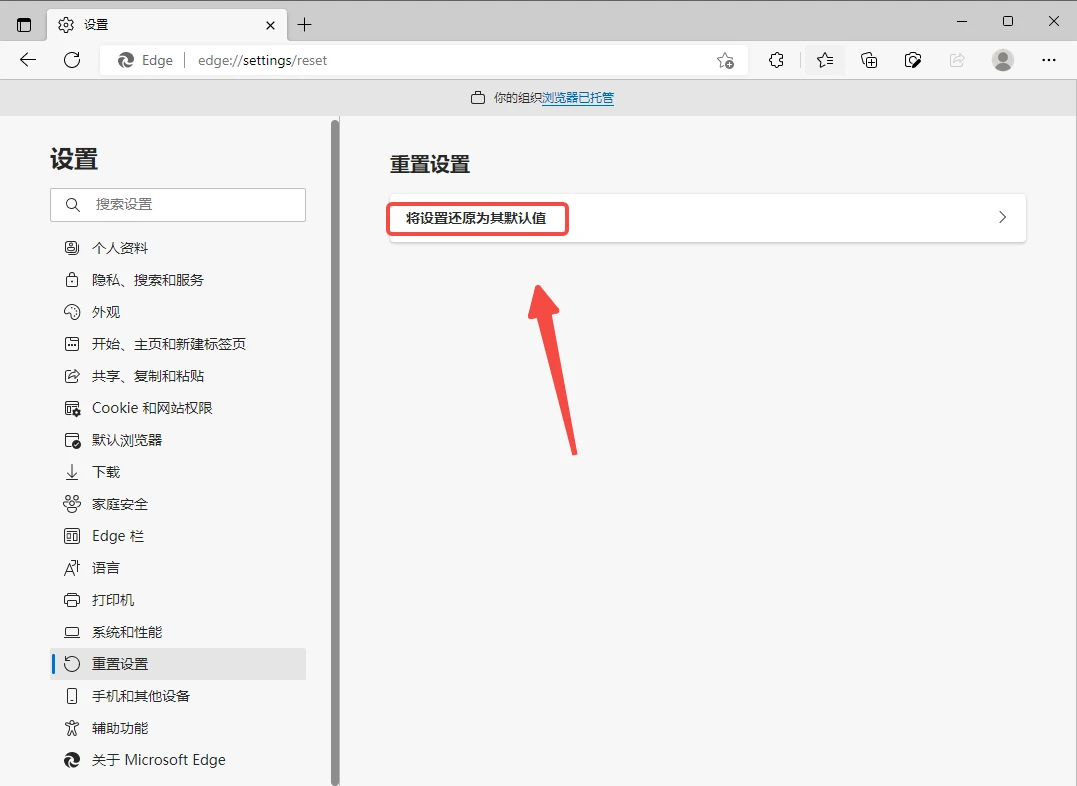Open a new tab with plus button
Image resolution: width=1077 pixels, height=786 pixels.
pos(304,25)
